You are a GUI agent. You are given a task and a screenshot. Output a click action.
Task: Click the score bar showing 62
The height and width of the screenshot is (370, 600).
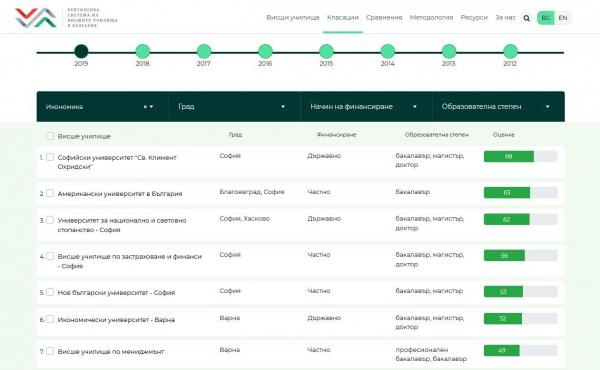pyautogui.click(x=520, y=219)
